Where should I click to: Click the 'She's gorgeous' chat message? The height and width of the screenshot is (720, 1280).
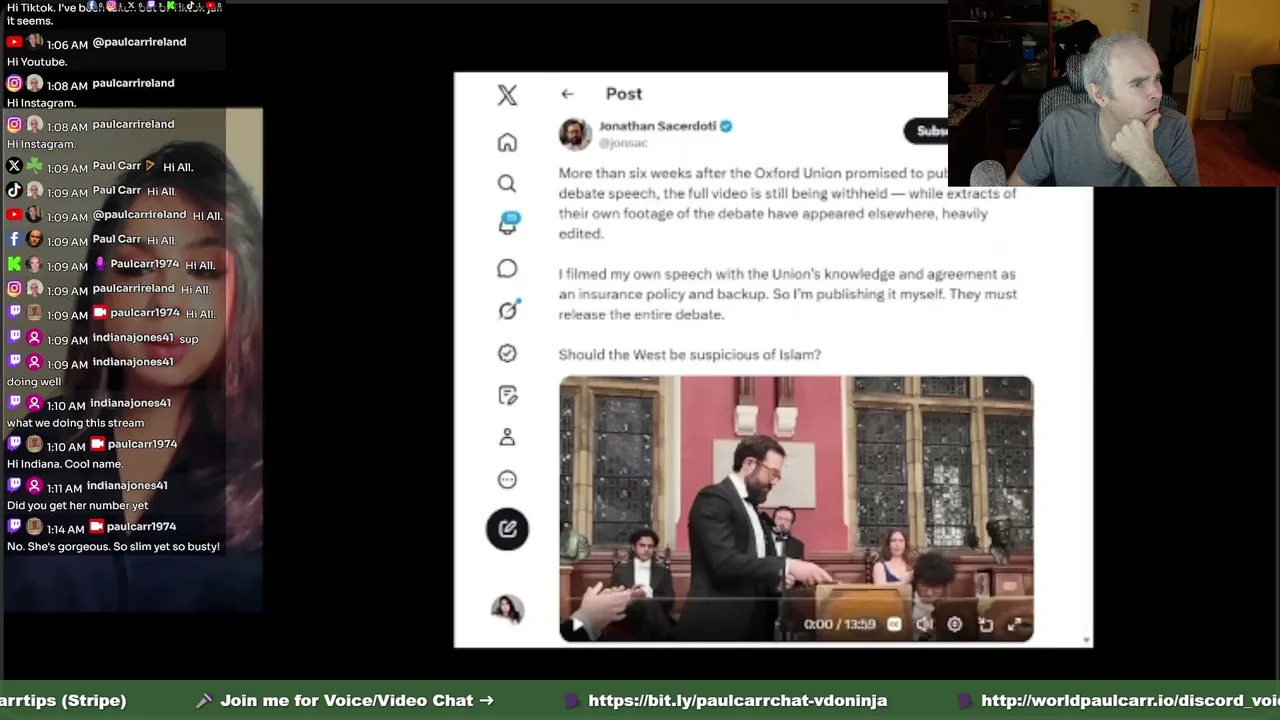(113, 547)
